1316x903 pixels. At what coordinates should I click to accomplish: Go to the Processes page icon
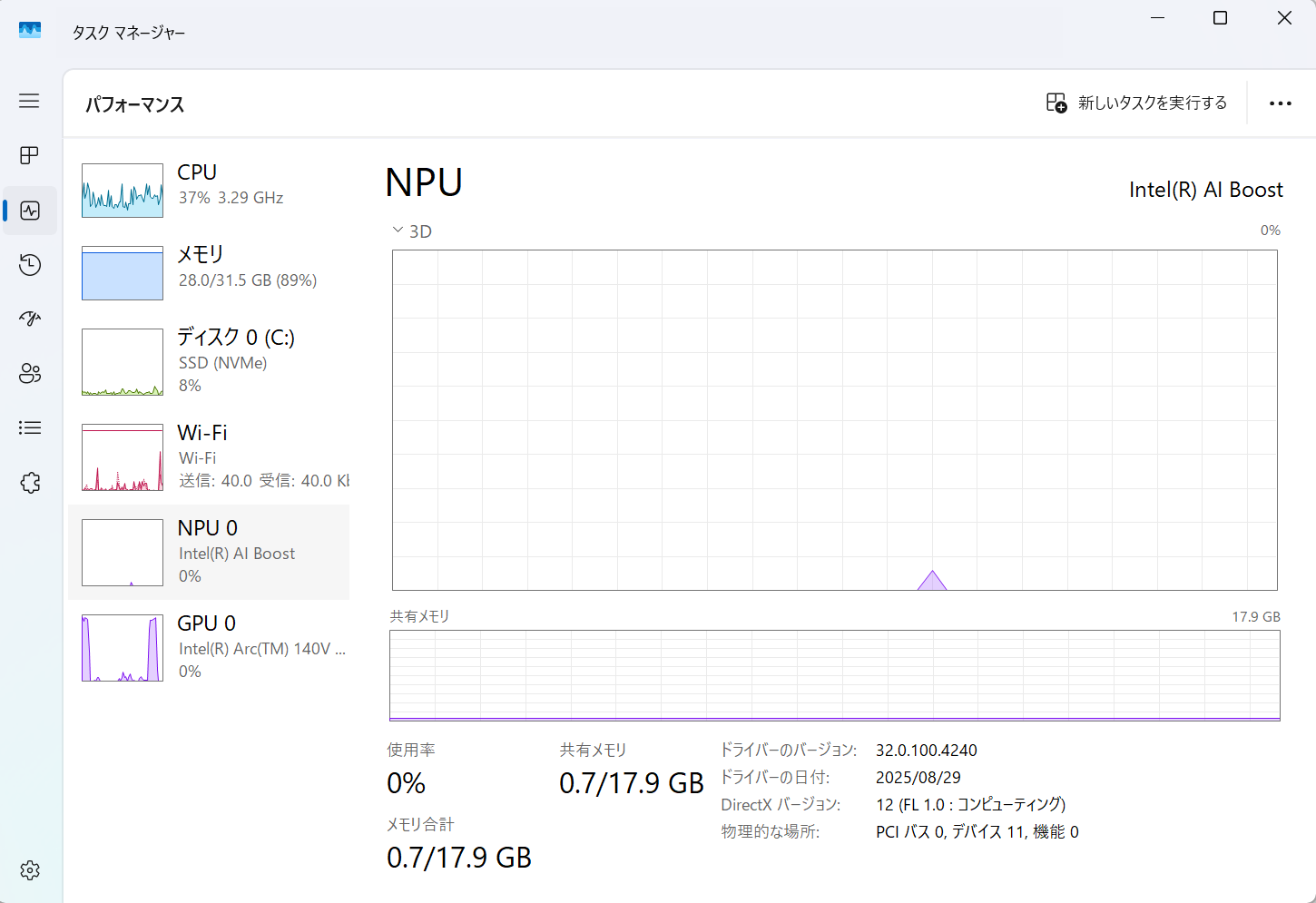(29, 155)
